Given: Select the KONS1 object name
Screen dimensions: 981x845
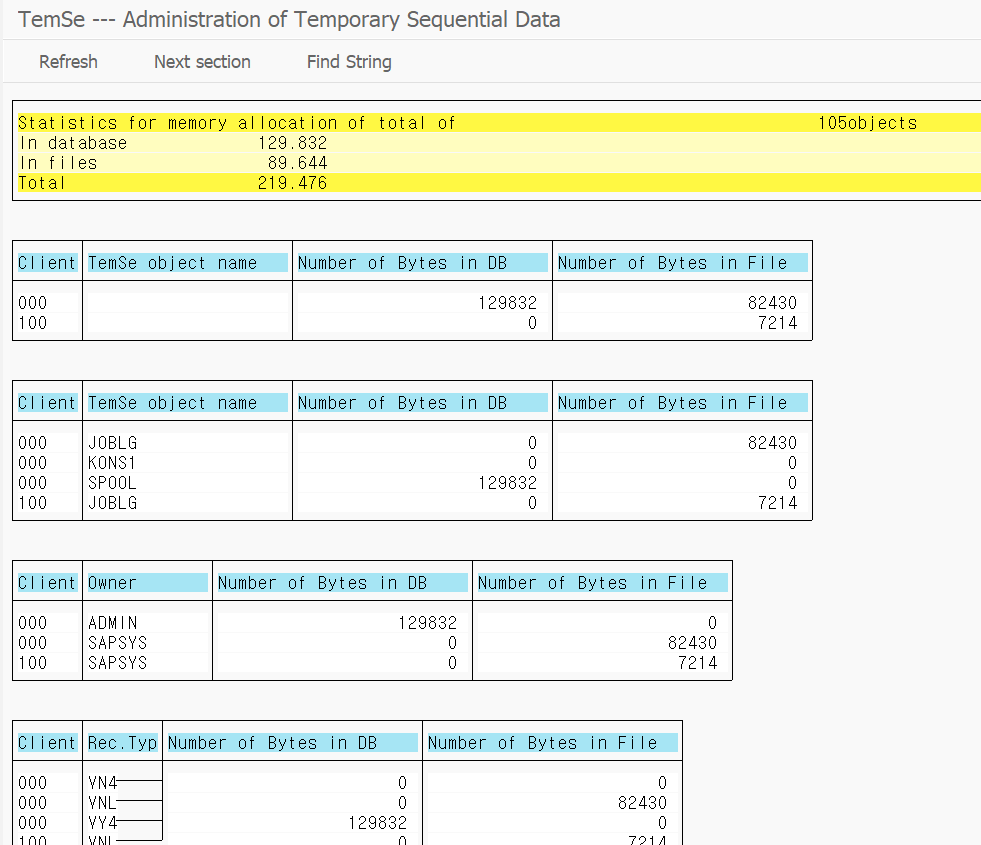Looking at the screenshot, I should pyautogui.click(x=112, y=463).
